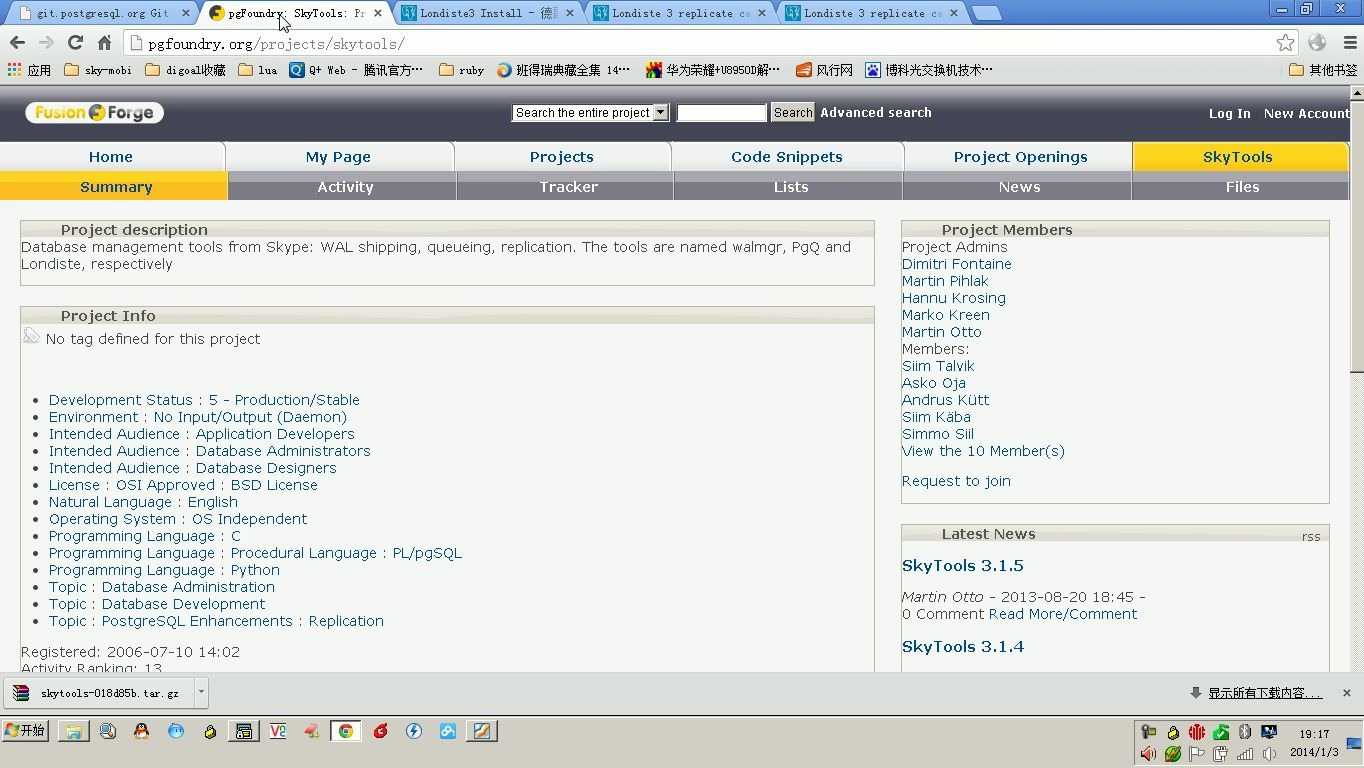Bookmark this page with the star icon
Image resolution: width=1364 pixels, height=768 pixels.
[x=1286, y=43]
